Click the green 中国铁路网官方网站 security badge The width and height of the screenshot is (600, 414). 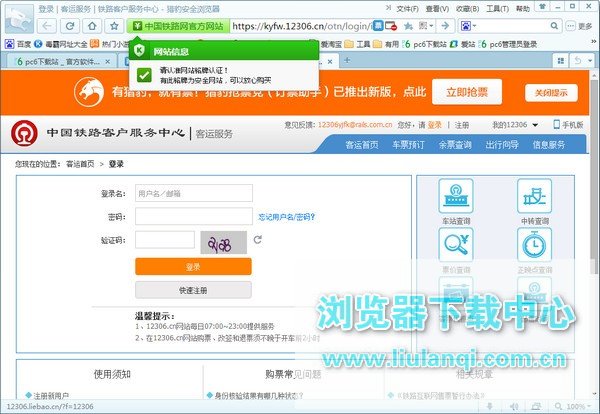[178, 26]
